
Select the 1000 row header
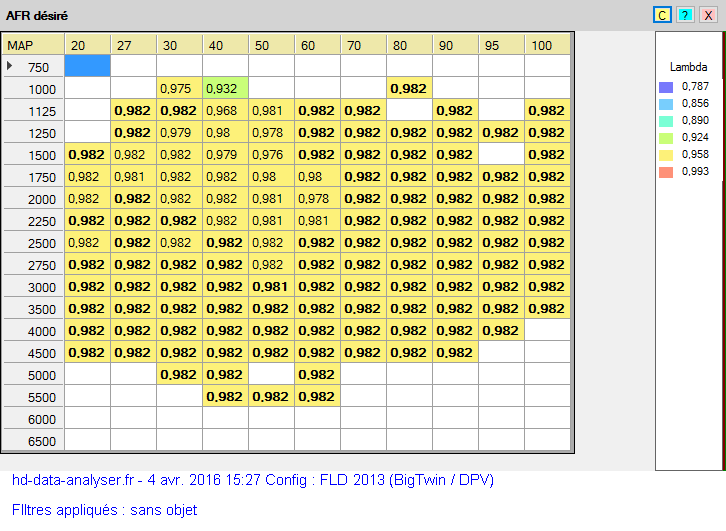coord(33,88)
